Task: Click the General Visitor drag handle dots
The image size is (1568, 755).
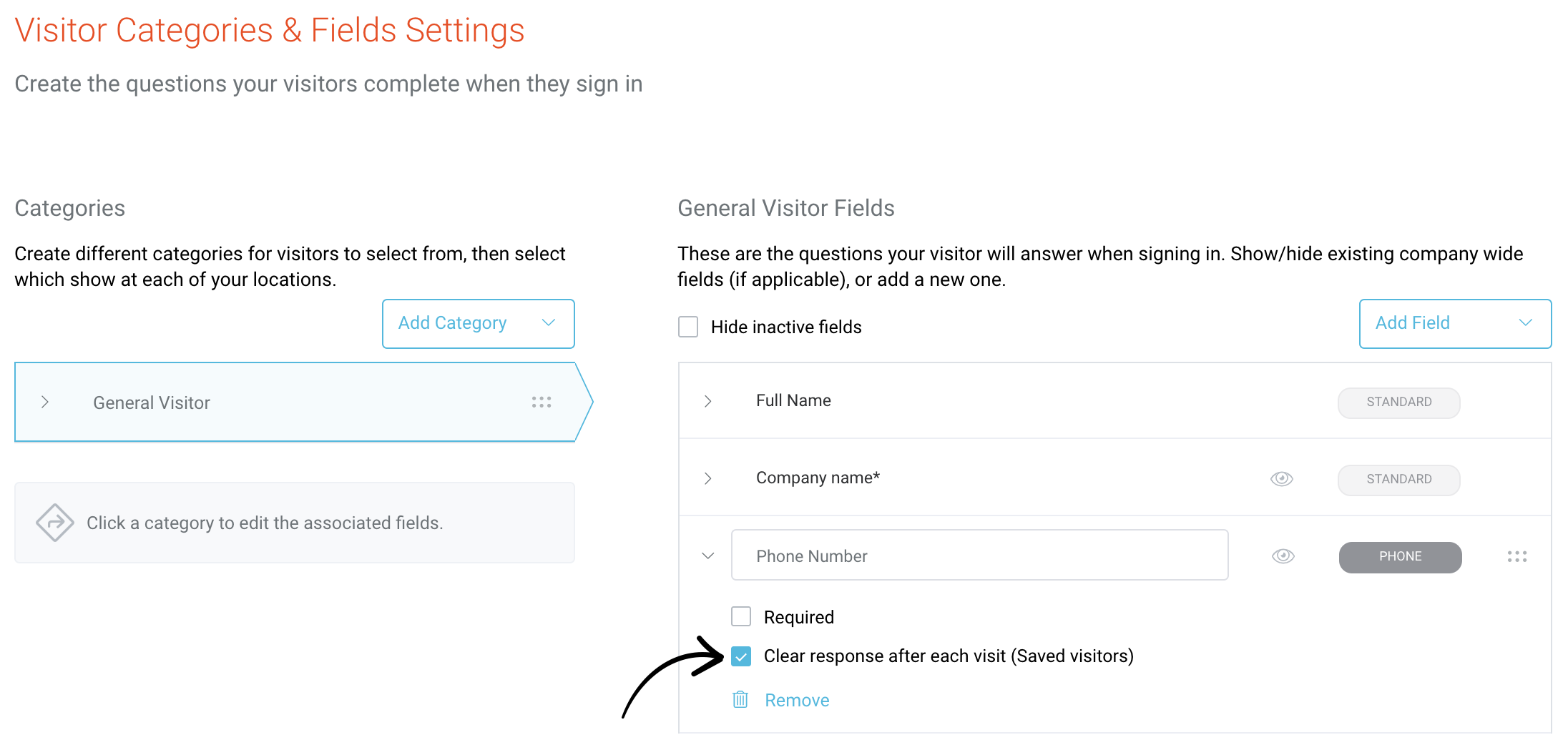Action: [x=542, y=403]
